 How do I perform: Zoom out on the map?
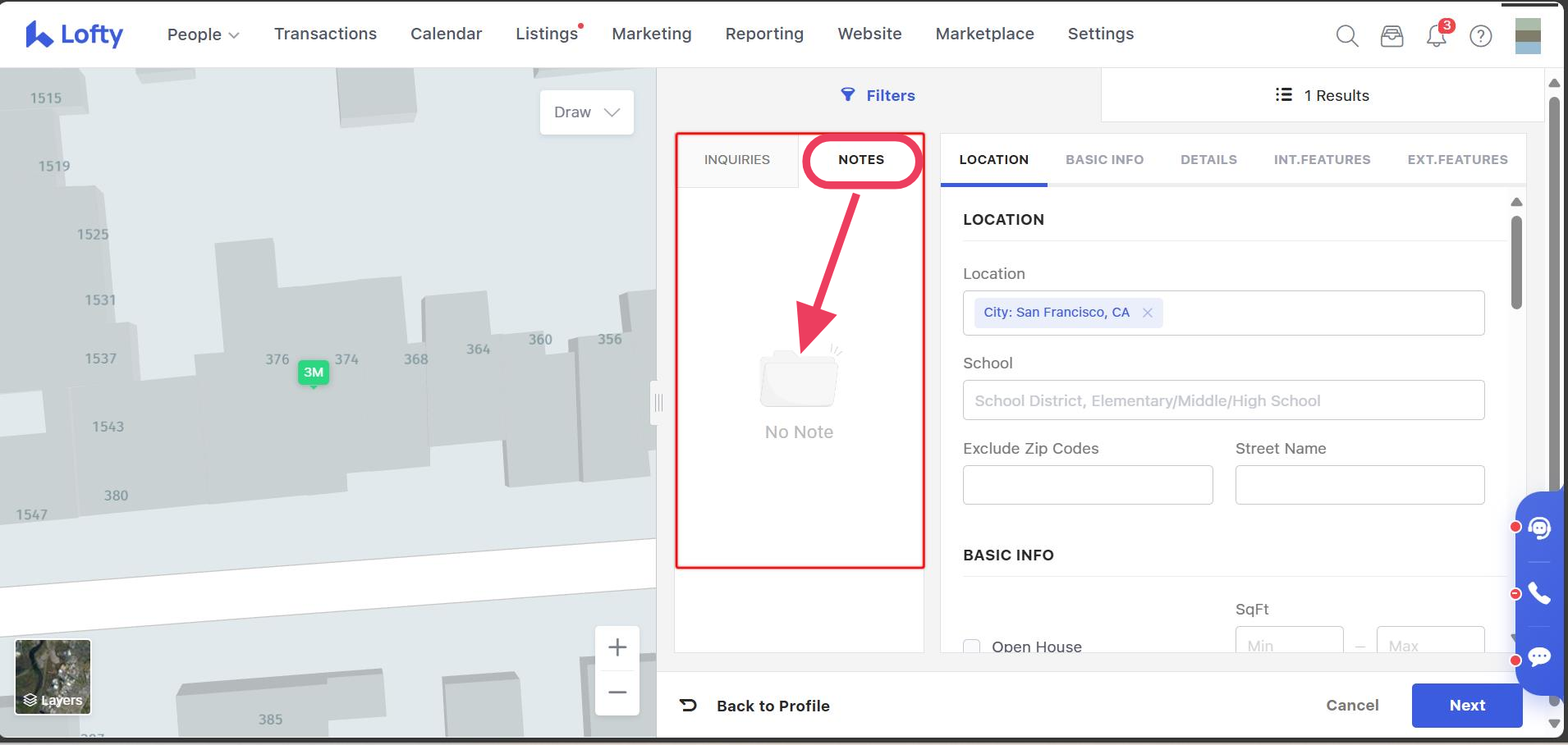[x=617, y=692]
